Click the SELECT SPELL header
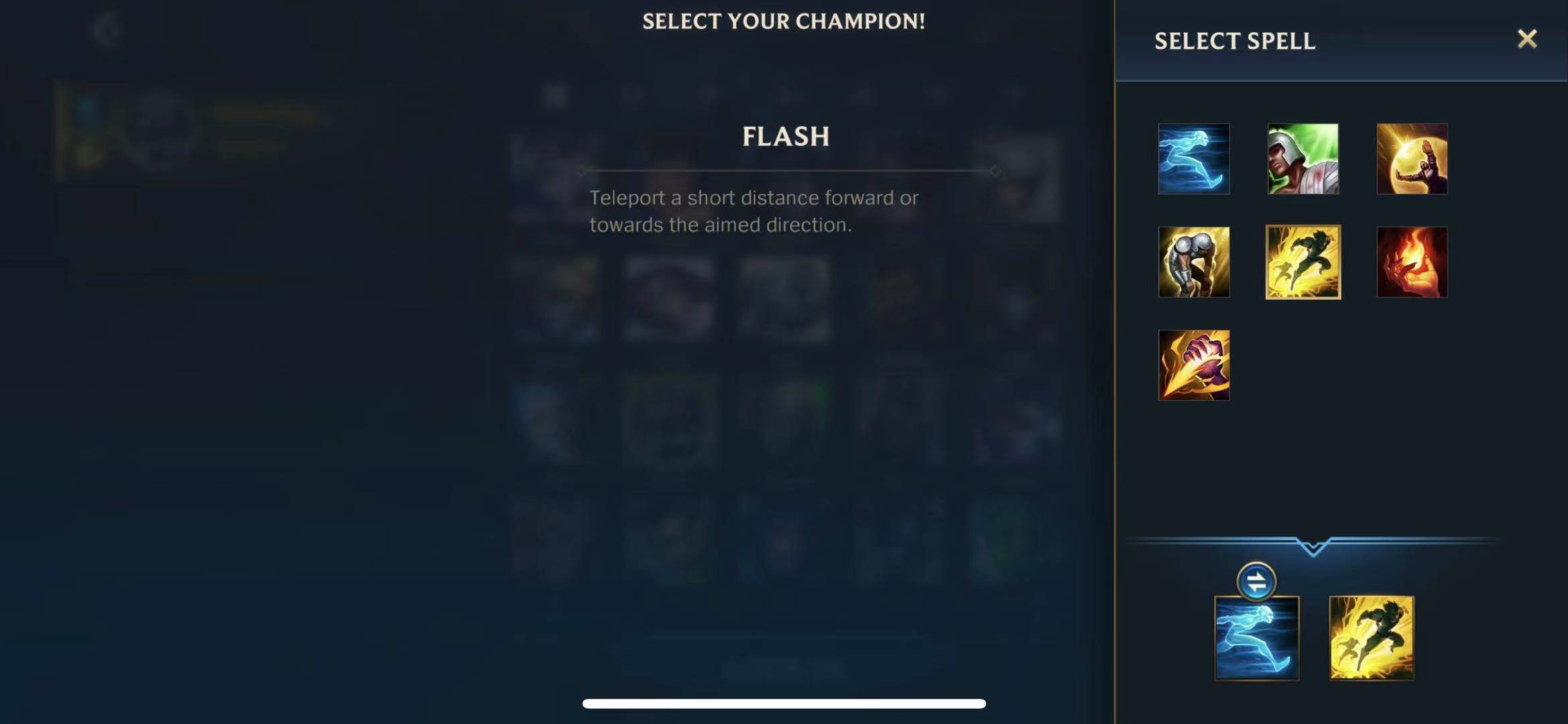1568x724 pixels. tap(1234, 41)
